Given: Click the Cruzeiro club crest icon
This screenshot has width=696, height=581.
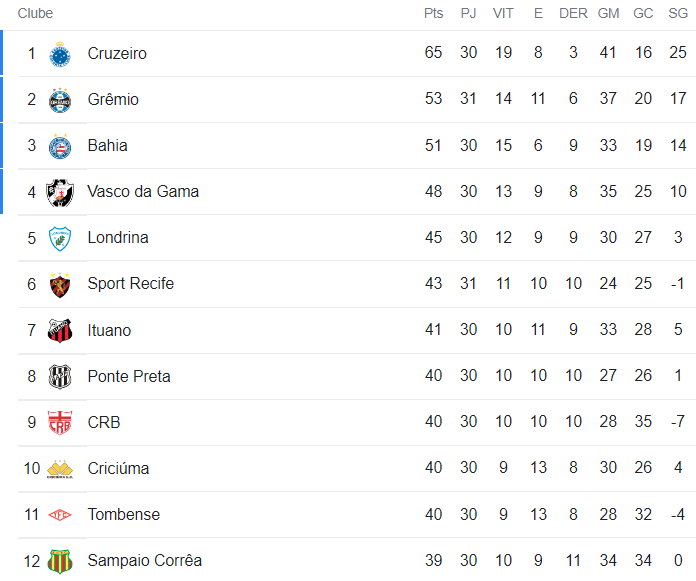Looking at the screenshot, I should [60, 54].
